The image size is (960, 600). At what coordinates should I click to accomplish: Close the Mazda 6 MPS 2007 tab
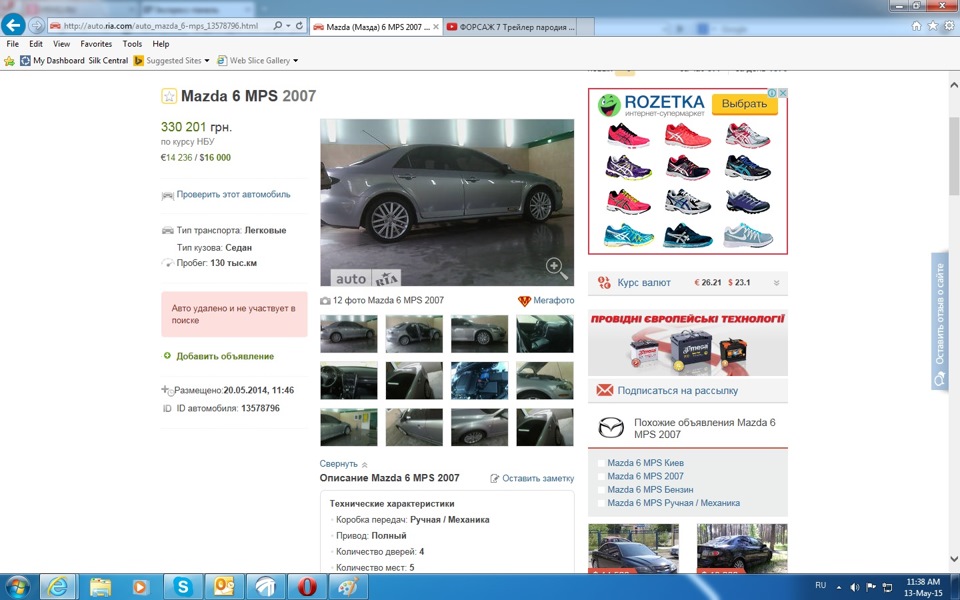(x=435, y=27)
